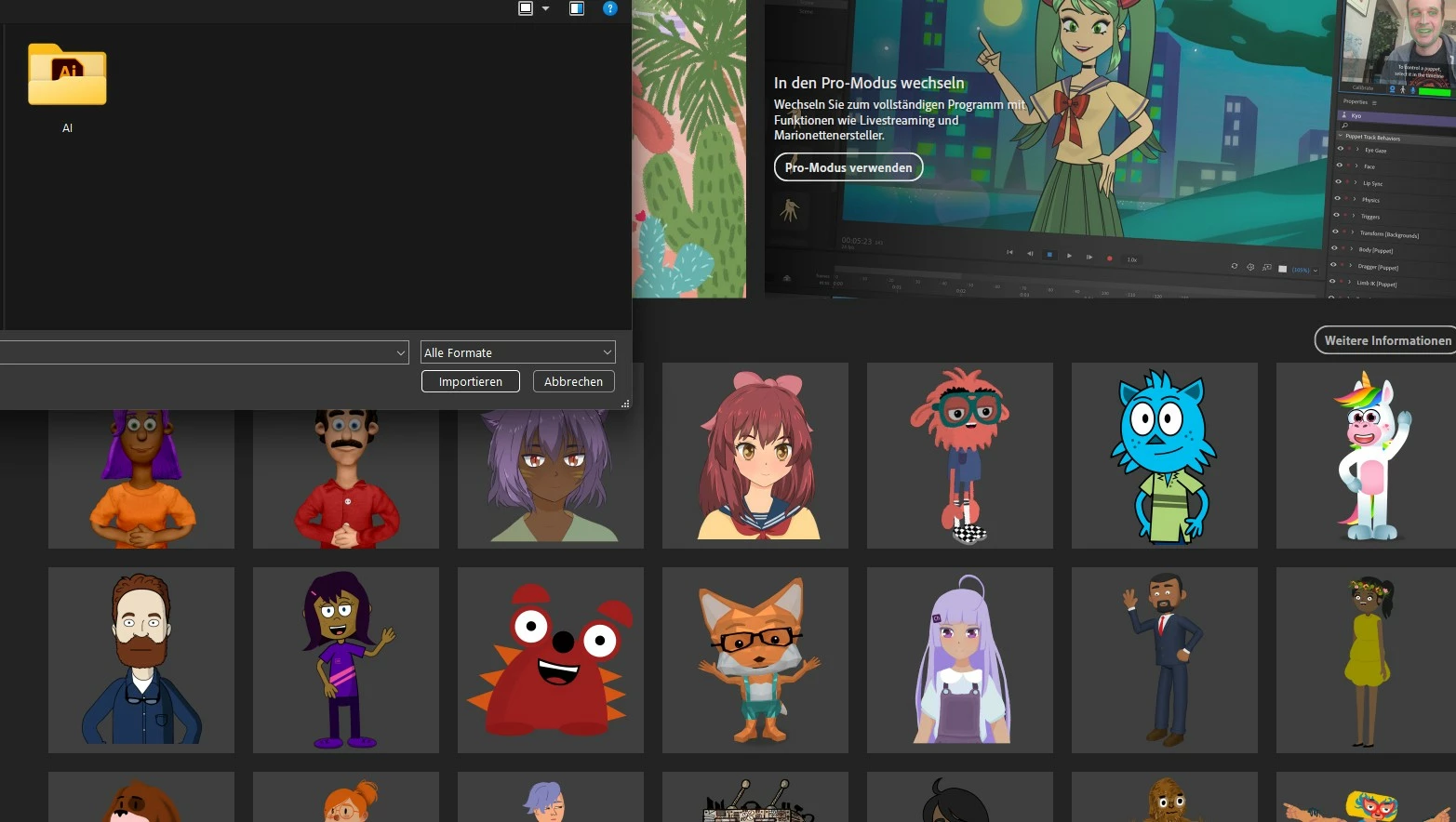
Task: Click the Pro-Modus verwenden button
Action: [x=848, y=167]
